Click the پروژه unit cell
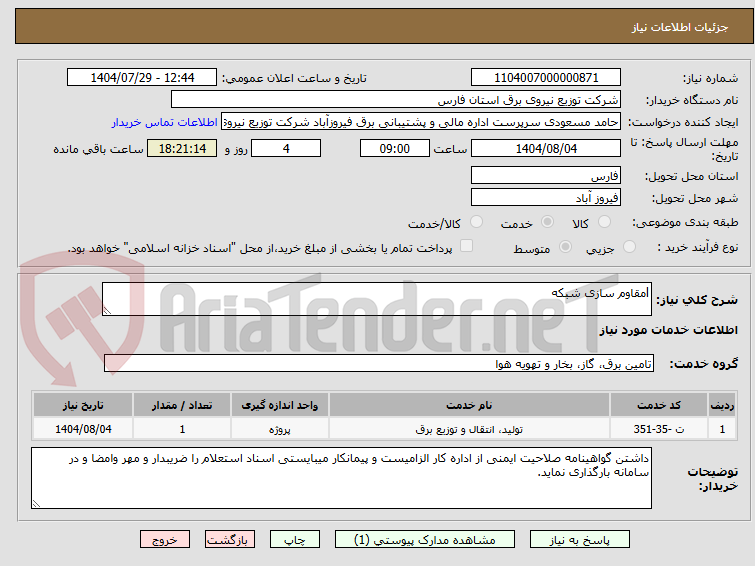755x566 pixels. pos(280,429)
